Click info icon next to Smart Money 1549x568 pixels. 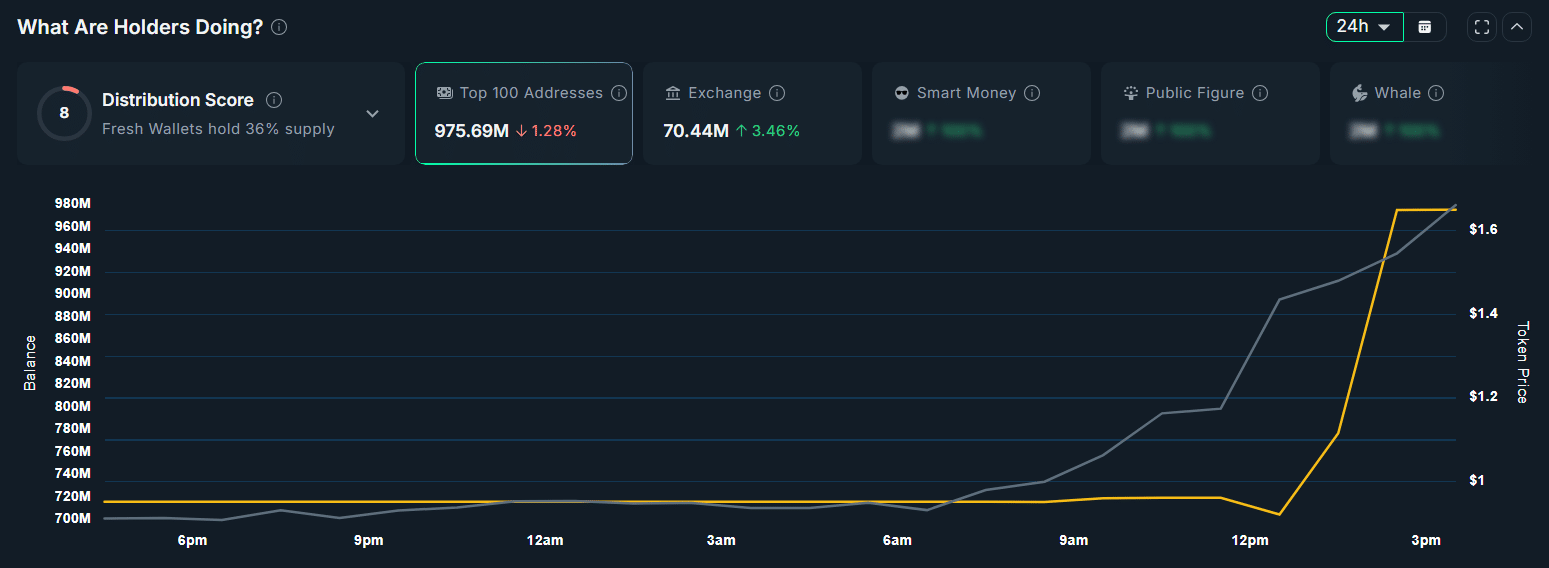[1032, 93]
